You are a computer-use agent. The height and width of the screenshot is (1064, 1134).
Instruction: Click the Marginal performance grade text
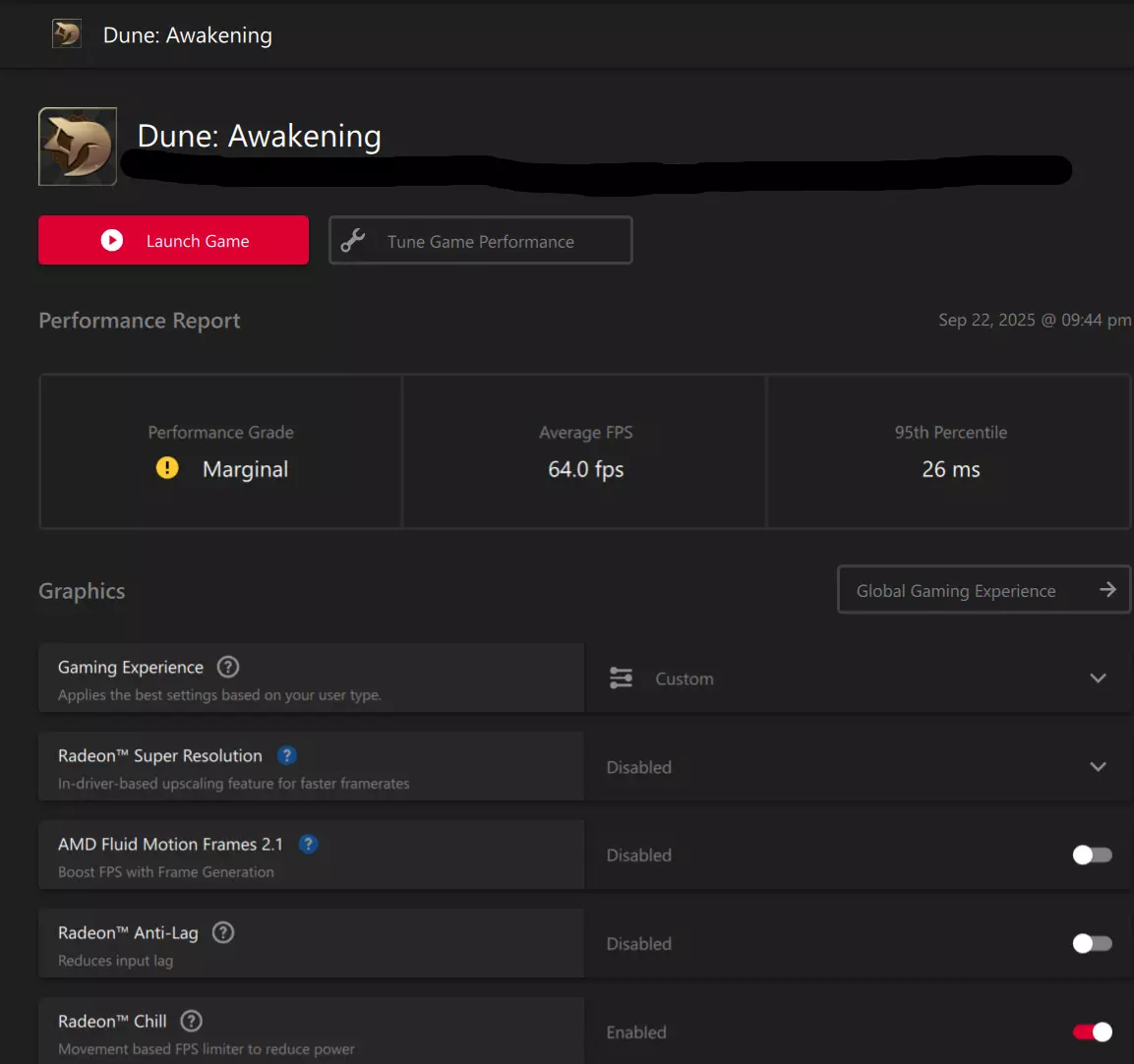click(x=245, y=469)
